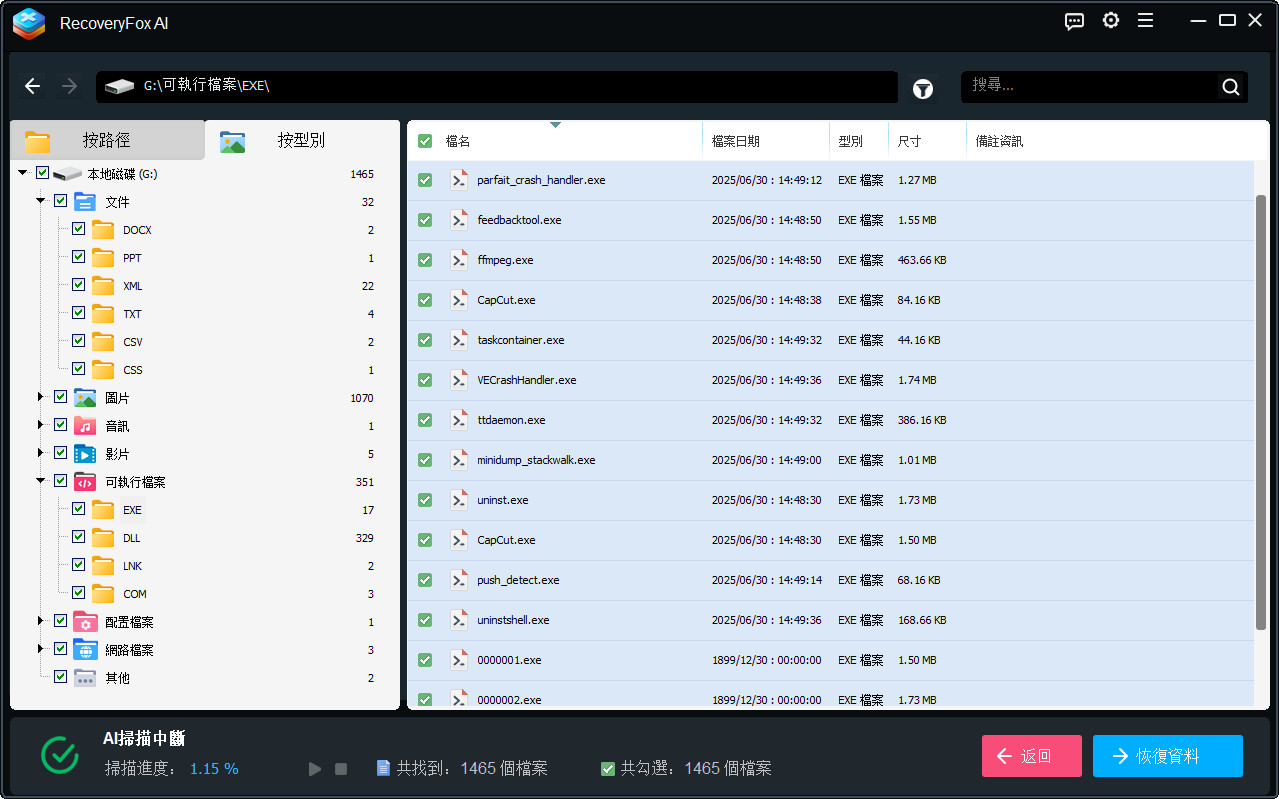This screenshot has width=1279, height=799.
Task: Stop the AI scan with the stop icon
Action: pyautogui.click(x=341, y=768)
